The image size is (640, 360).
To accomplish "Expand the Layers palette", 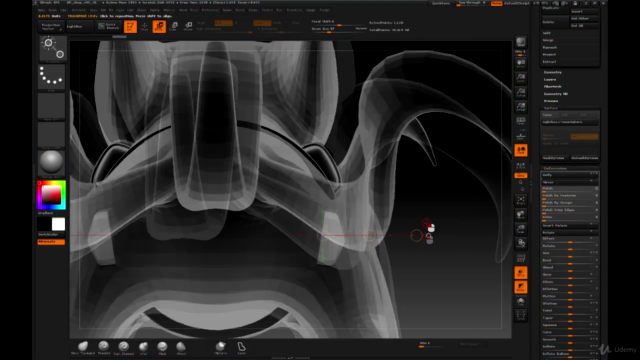I will (x=550, y=80).
